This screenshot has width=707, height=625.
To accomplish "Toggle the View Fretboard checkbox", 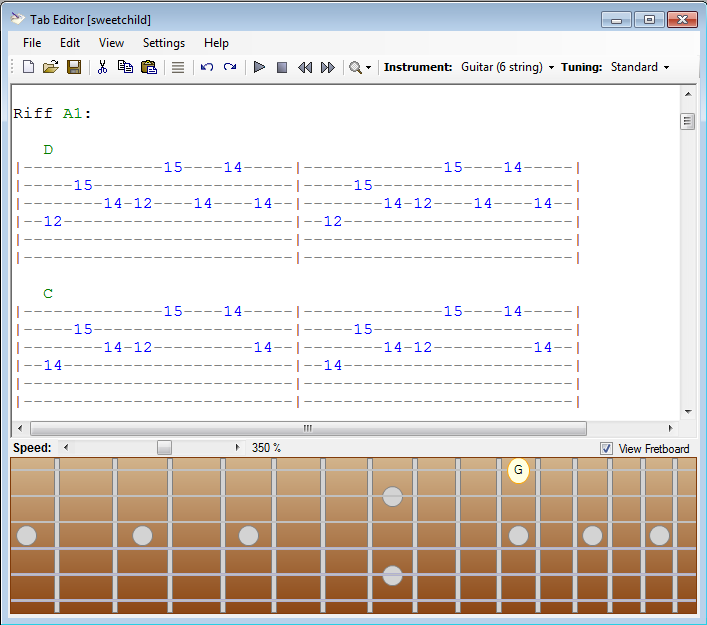I will (x=606, y=449).
